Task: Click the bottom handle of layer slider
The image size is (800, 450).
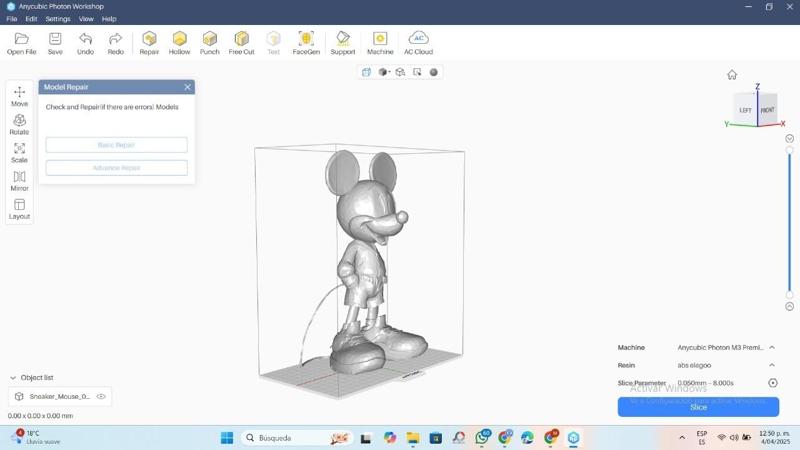Action: 789,295
